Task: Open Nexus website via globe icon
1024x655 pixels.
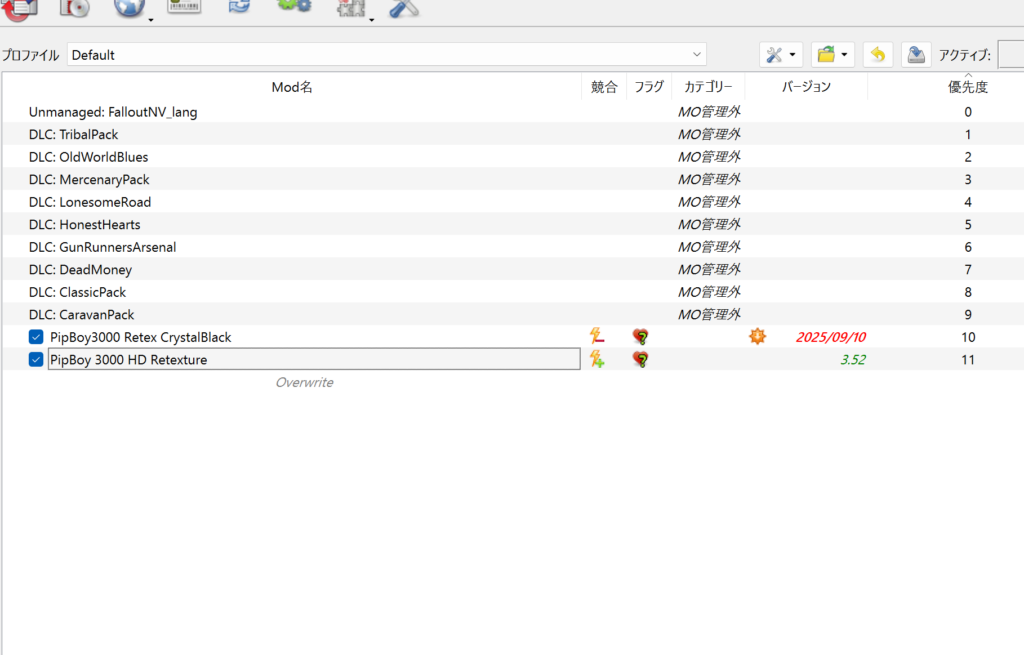Action: tap(129, 8)
